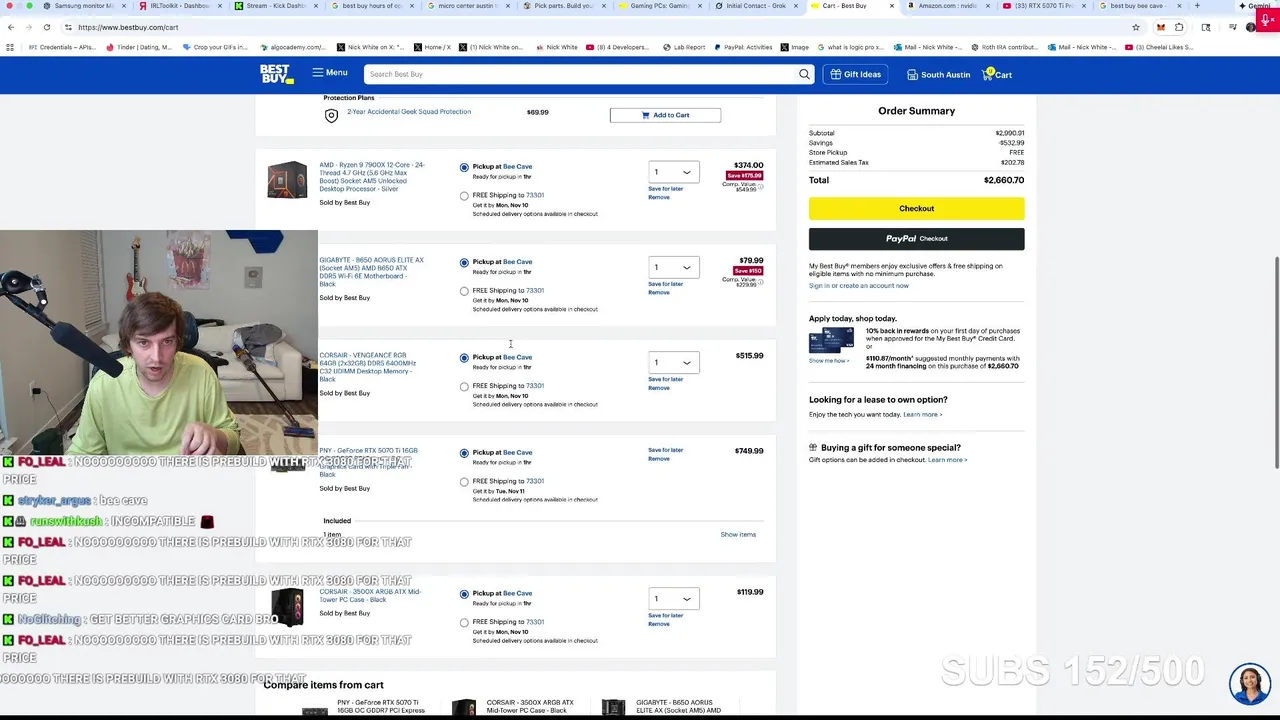Select FREE Shipping for GIGABYTE motherboard
The width and height of the screenshot is (1280, 720).
tap(464, 291)
